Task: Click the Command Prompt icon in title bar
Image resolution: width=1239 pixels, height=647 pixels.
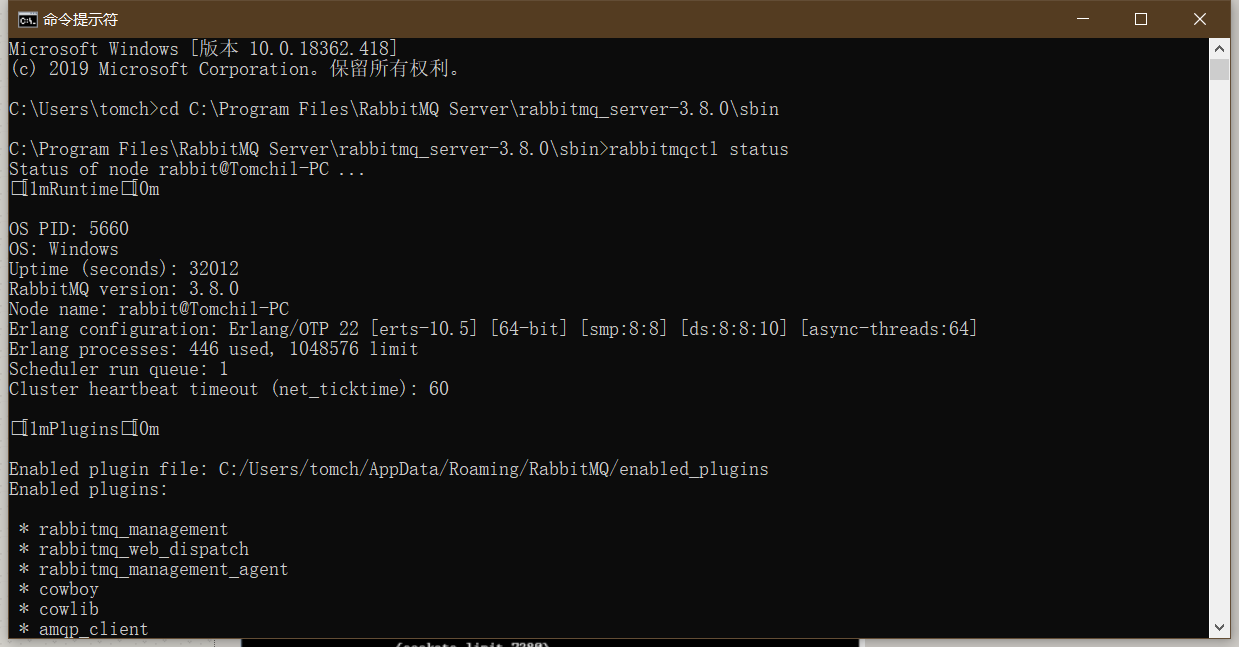Action: pos(27,19)
